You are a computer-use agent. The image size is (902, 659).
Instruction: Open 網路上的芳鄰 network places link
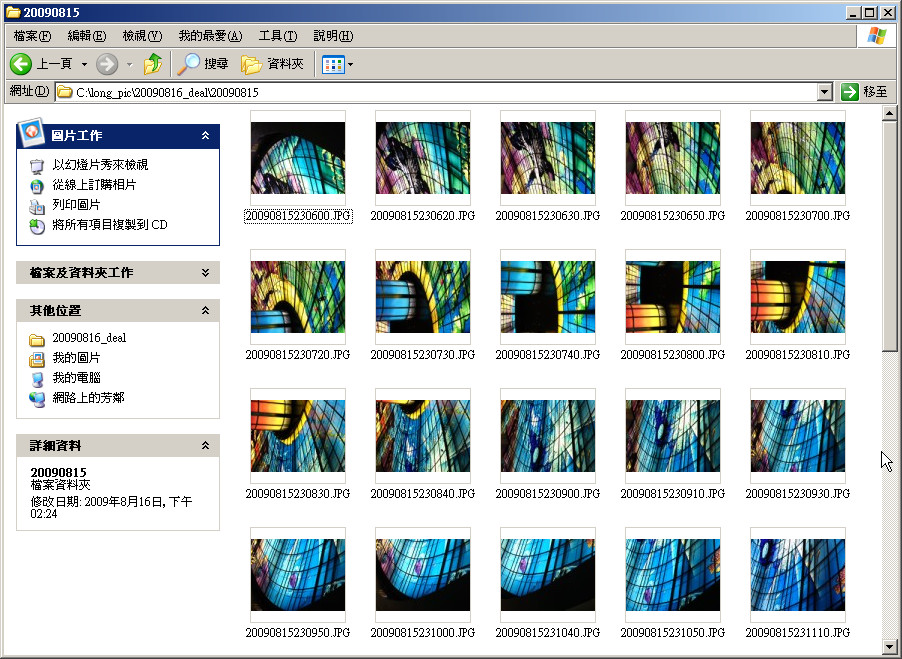click(x=88, y=398)
